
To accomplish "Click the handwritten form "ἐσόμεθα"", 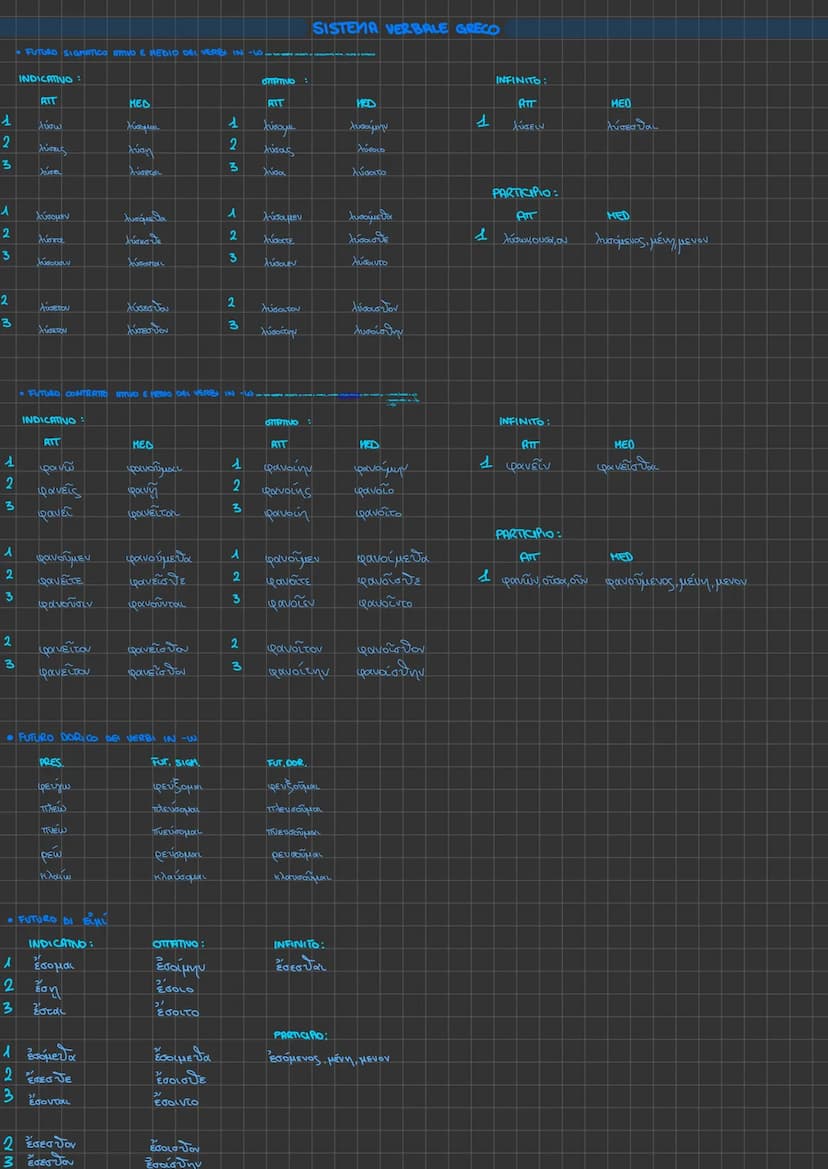I will pos(51,1056).
